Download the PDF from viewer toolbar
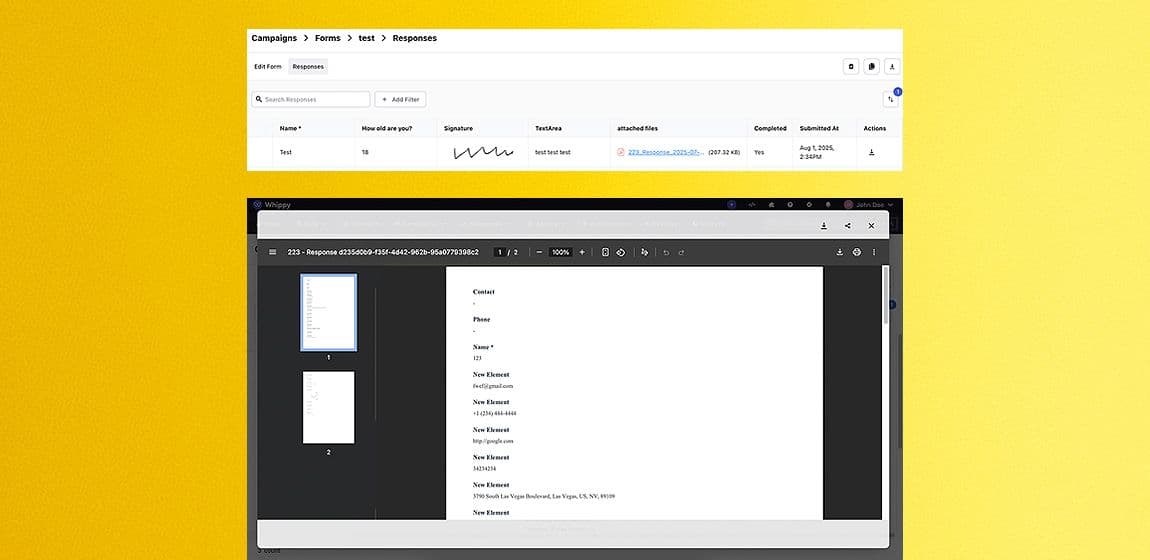This screenshot has height=560, width=1150. [840, 252]
